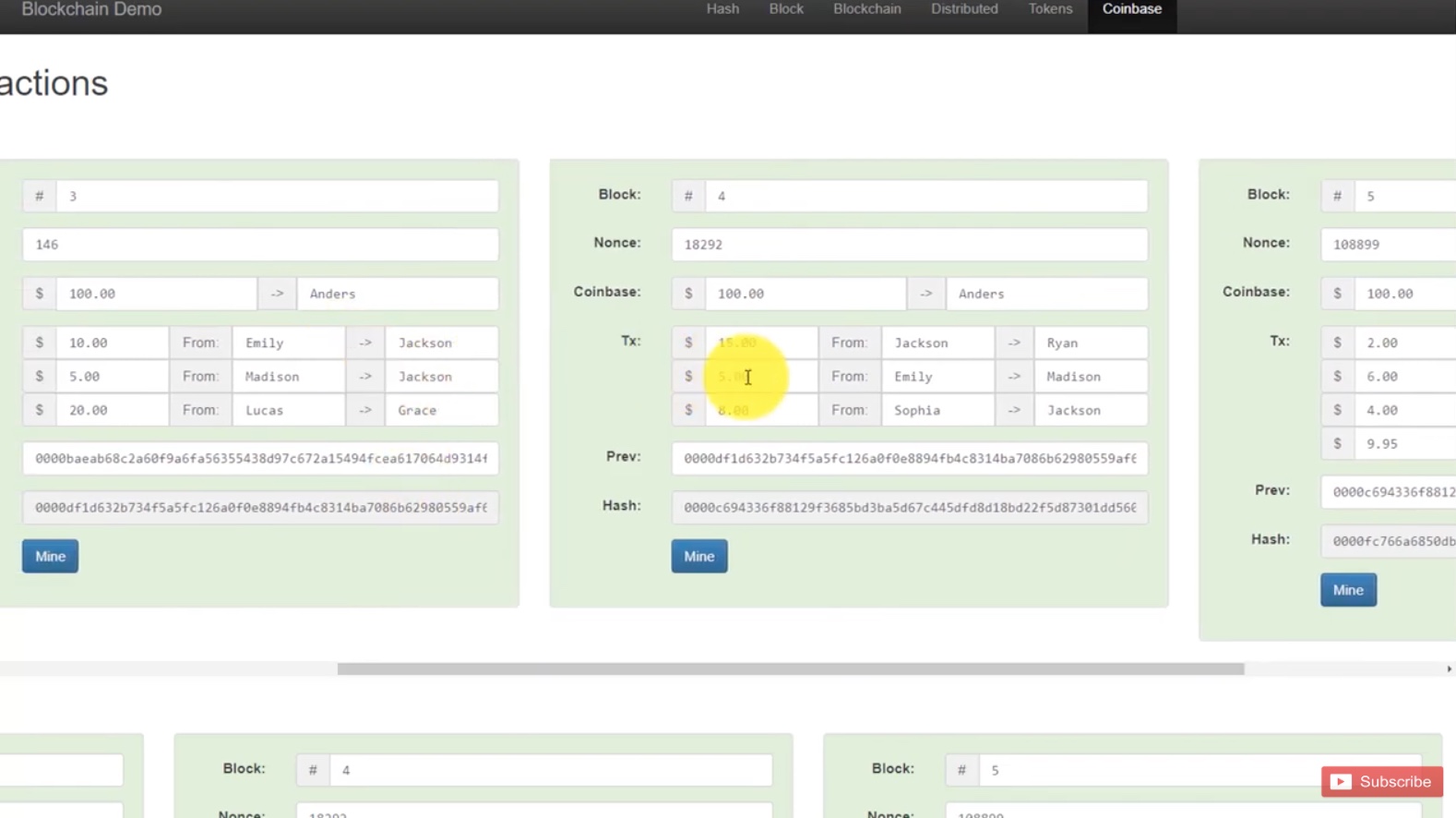Edit the recipient field containing Grace
This screenshot has width=1456, height=818.
pos(441,410)
